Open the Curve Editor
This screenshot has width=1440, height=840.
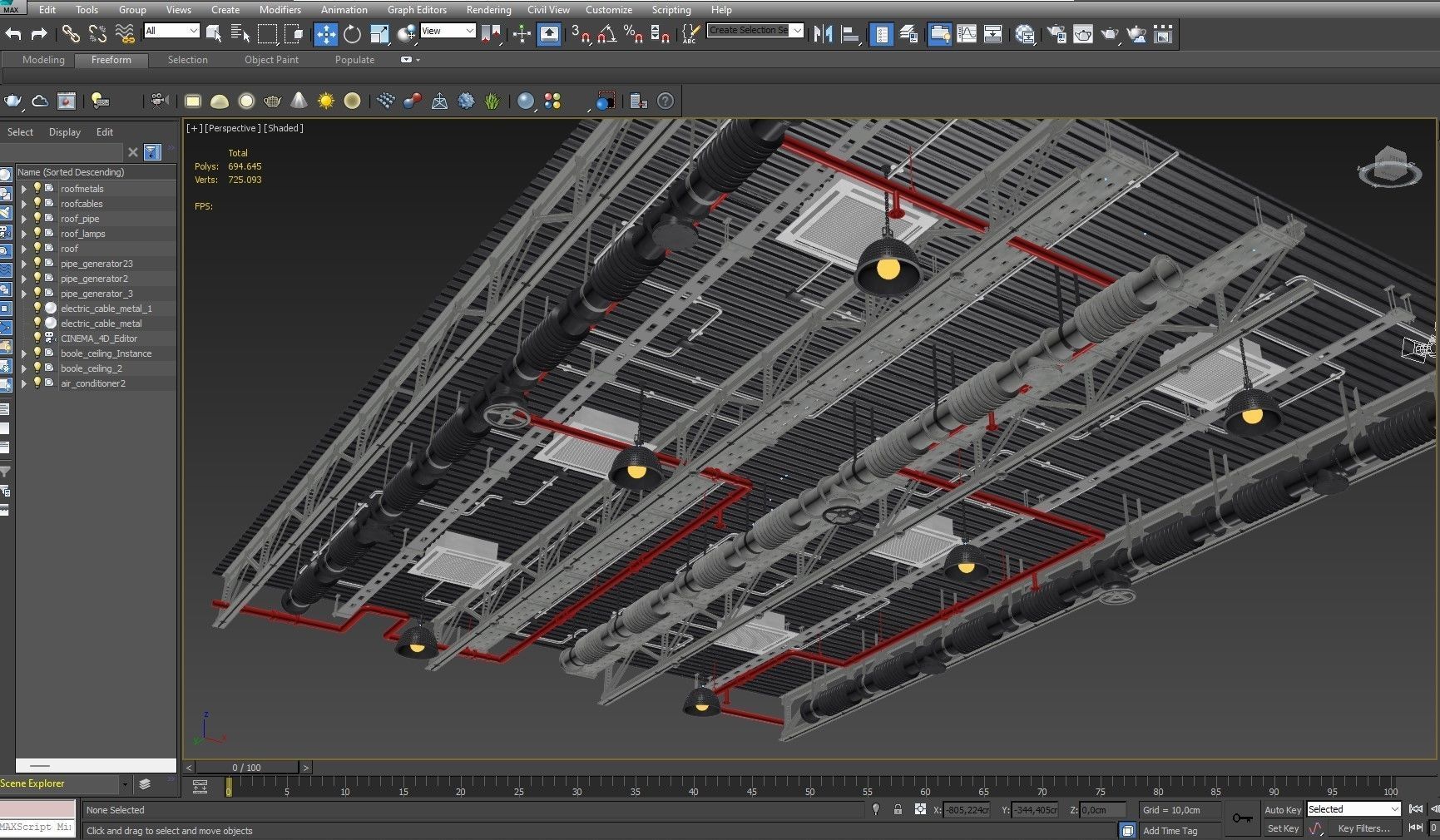(x=967, y=34)
